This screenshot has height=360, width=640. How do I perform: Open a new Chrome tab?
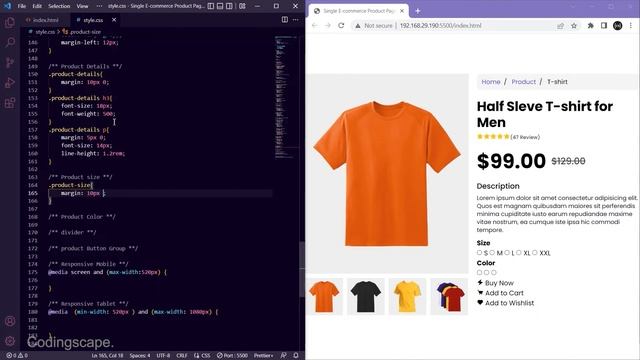point(418,11)
